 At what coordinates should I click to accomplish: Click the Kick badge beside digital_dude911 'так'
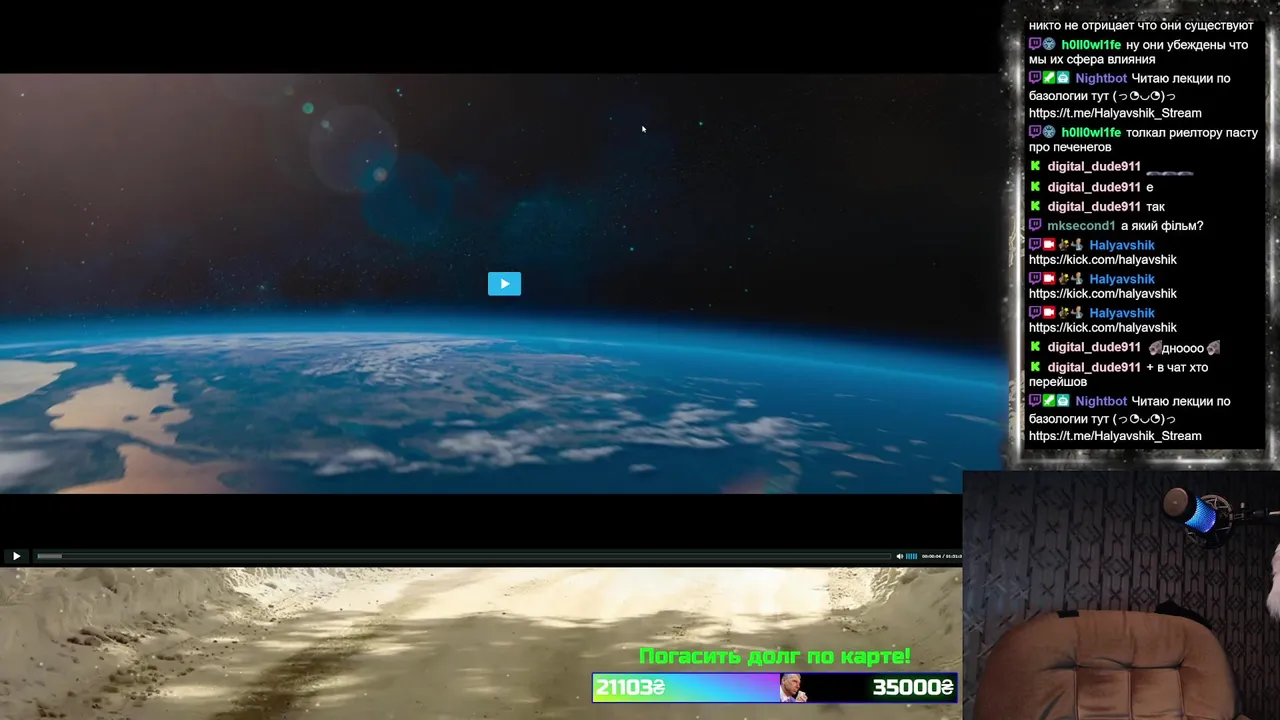coord(1035,206)
